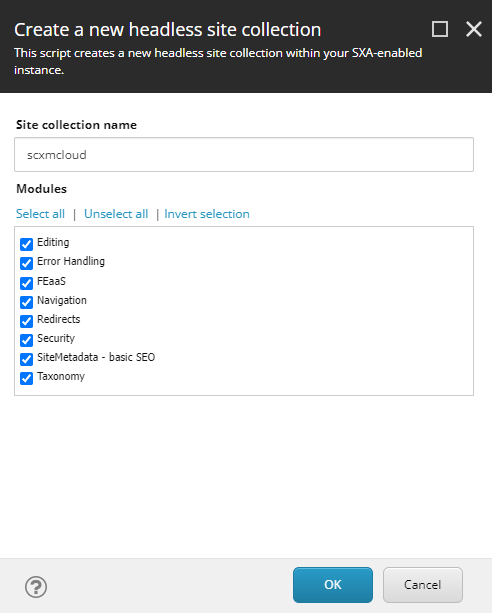Click the Taxonomy label text

tap(61, 376)
